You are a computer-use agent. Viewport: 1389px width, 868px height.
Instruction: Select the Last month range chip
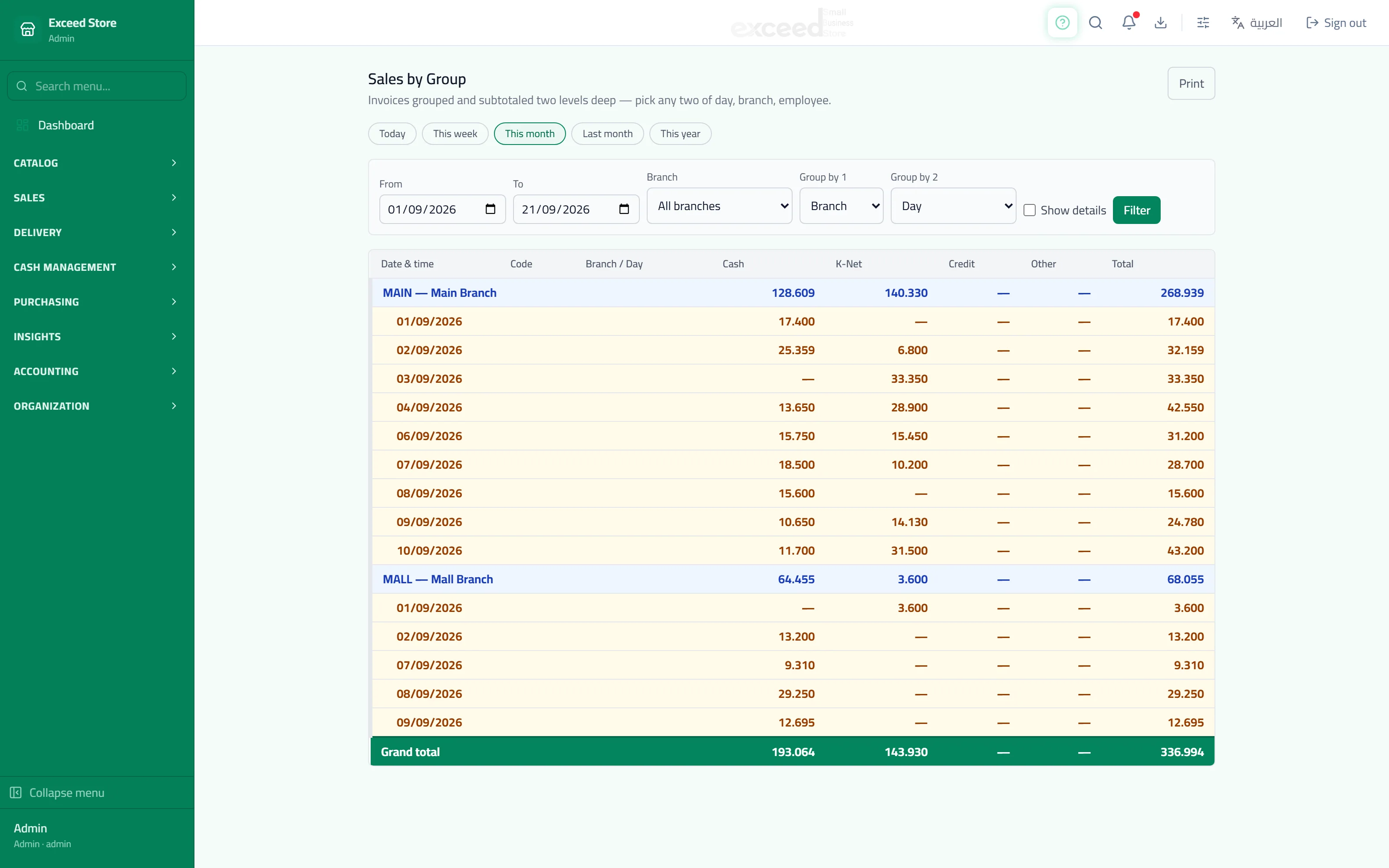coord(607,134)
